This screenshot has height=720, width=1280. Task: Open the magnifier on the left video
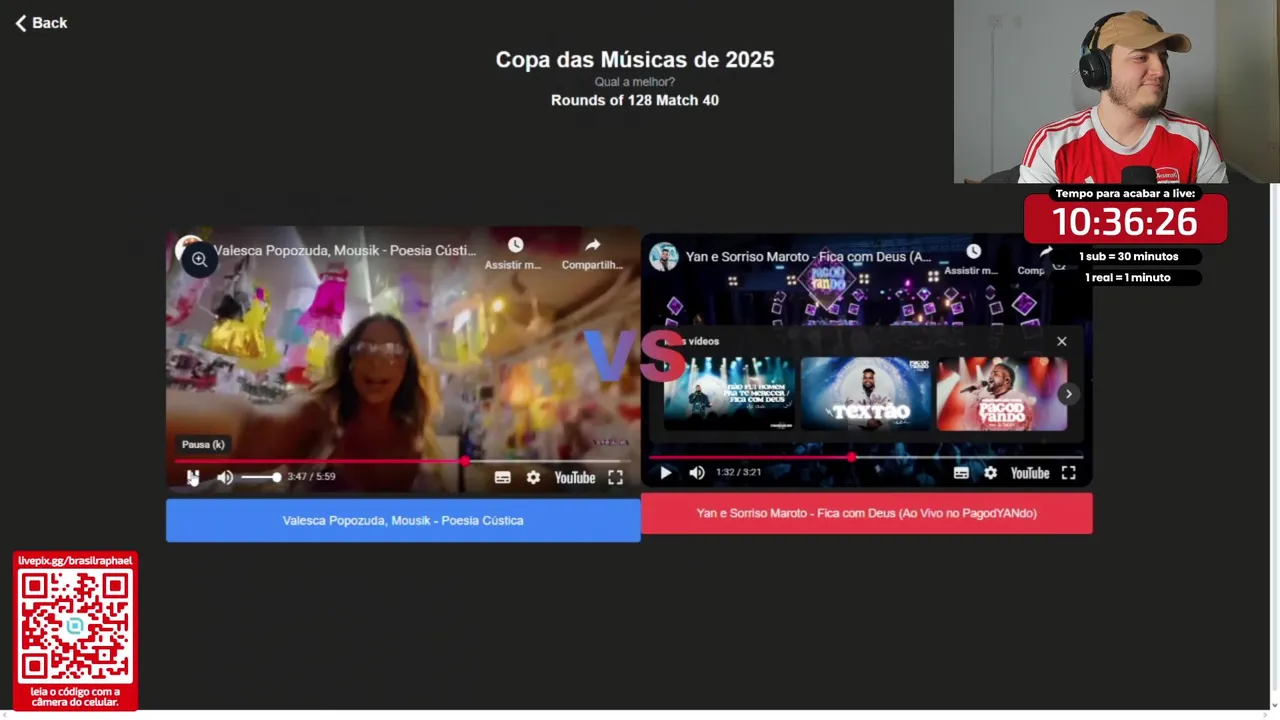(199, 260)
